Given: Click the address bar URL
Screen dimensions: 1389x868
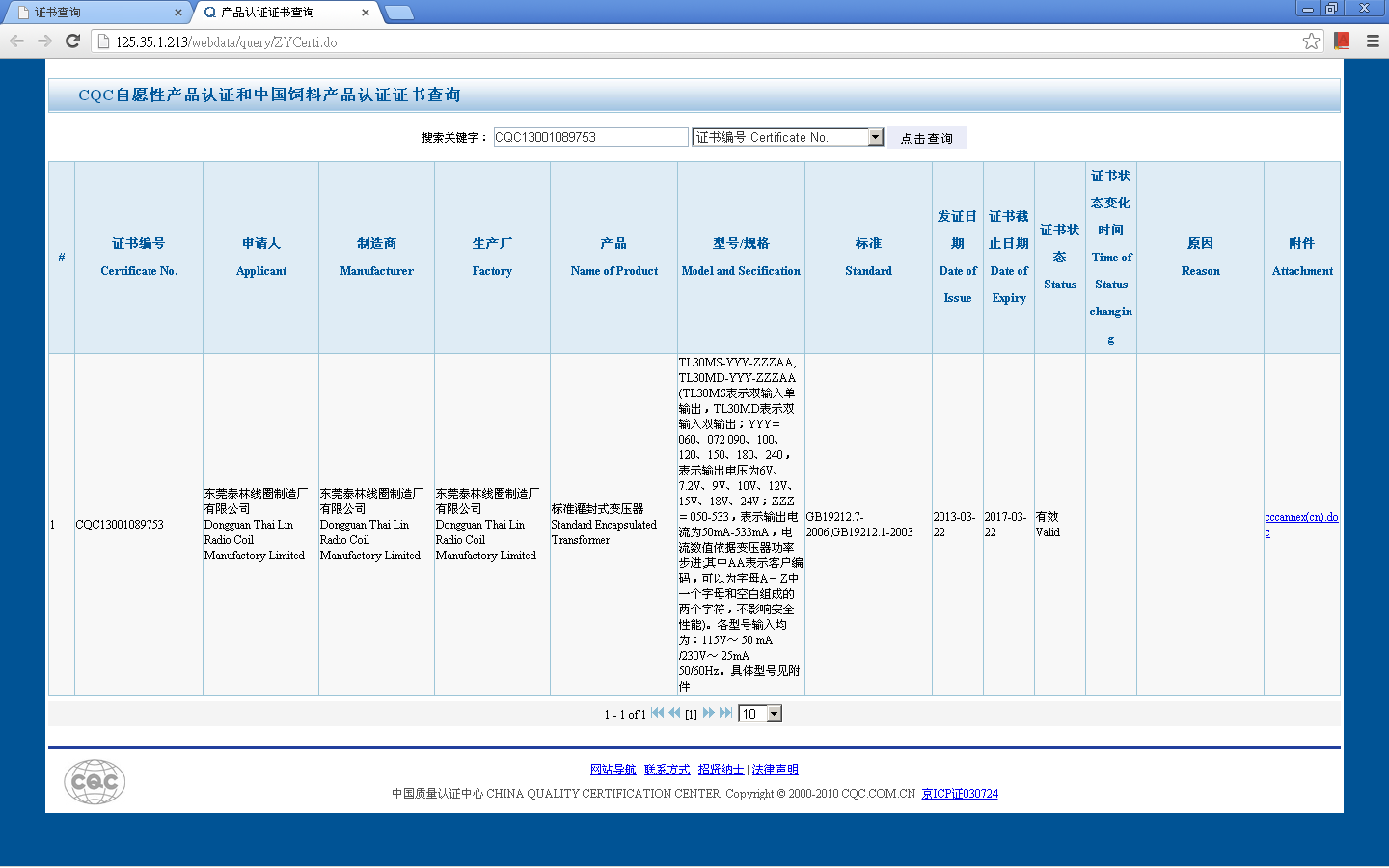Looking at the screenshot, I should (227, 42).
